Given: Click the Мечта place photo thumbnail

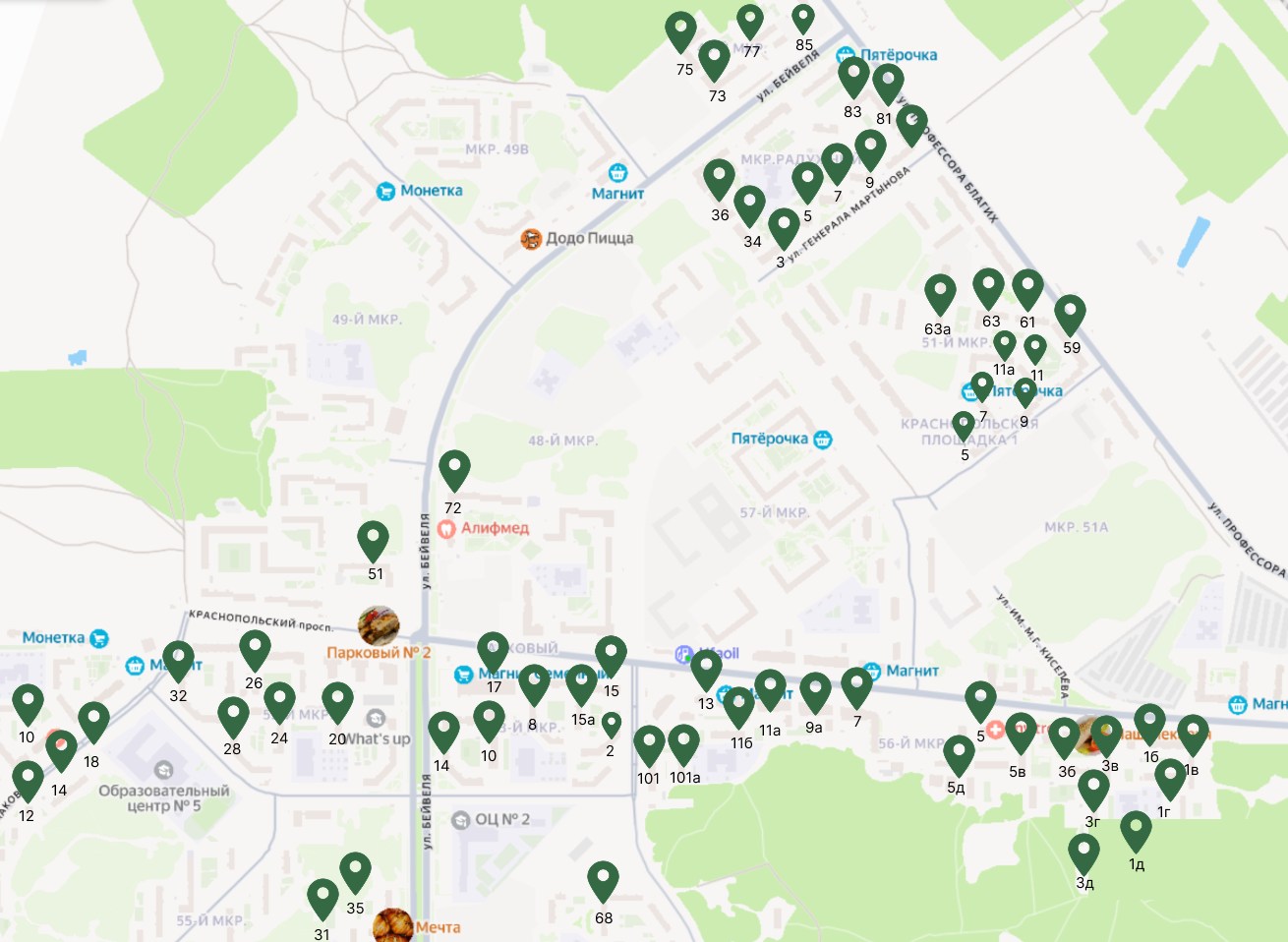Looking at the screenshot, I should pos(393,925).
